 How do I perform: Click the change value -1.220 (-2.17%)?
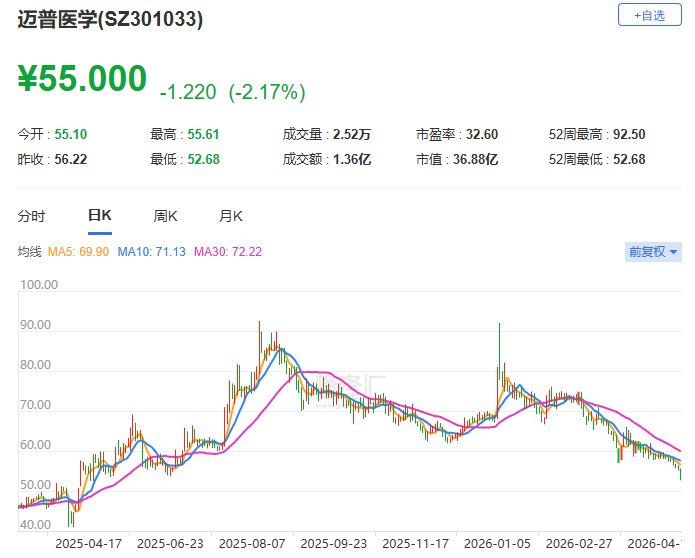click(232, 92)
